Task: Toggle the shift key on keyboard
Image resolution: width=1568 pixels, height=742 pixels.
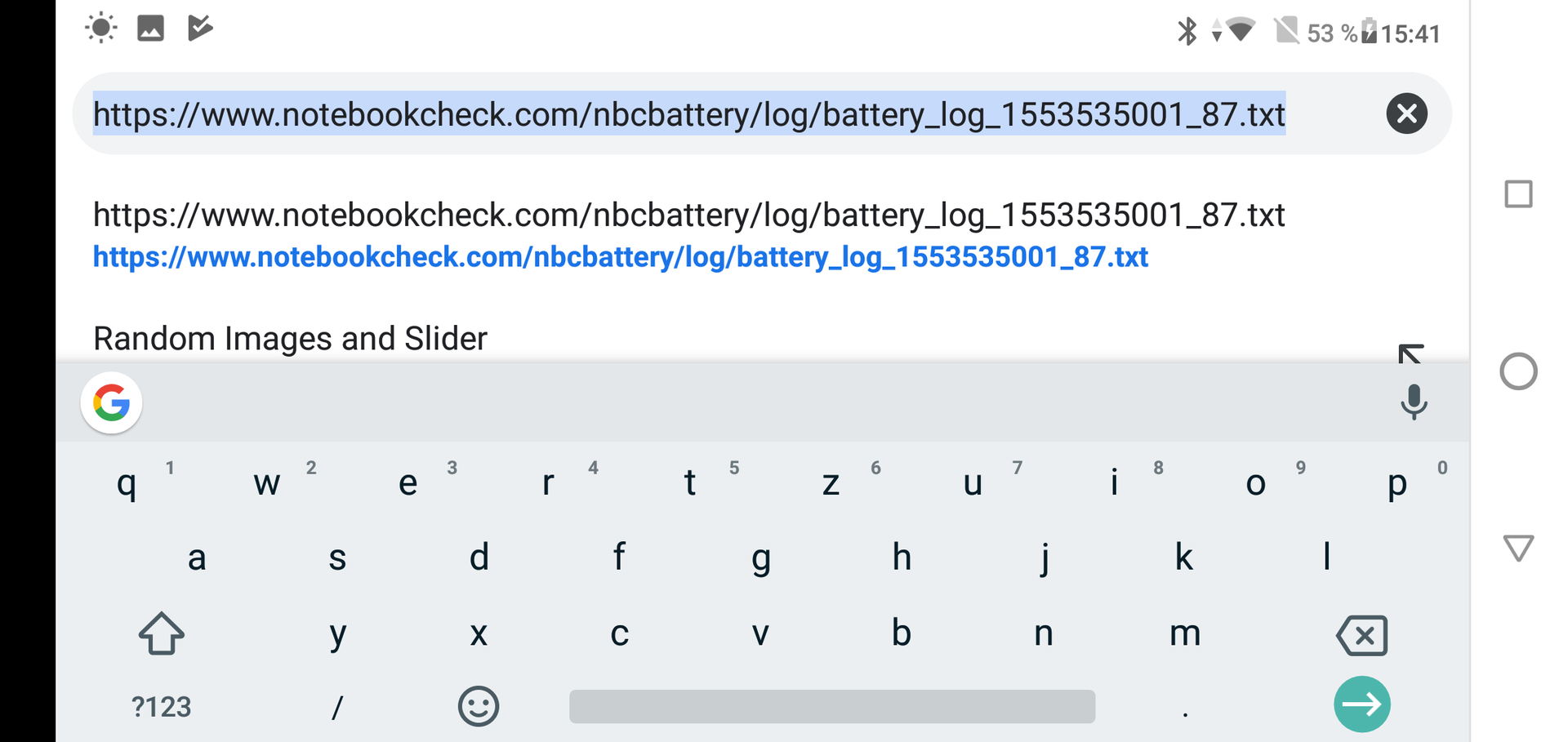Action: (162, 633)
